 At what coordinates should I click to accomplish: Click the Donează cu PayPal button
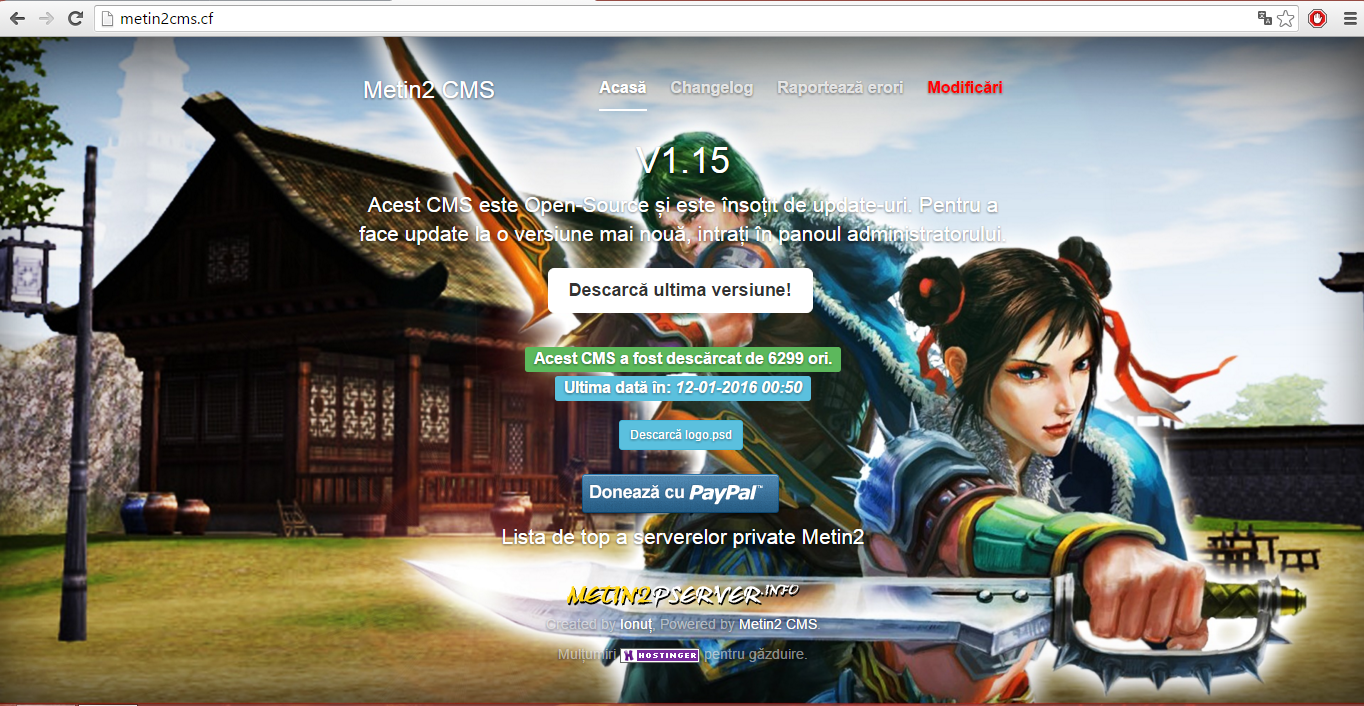(680, 493)
